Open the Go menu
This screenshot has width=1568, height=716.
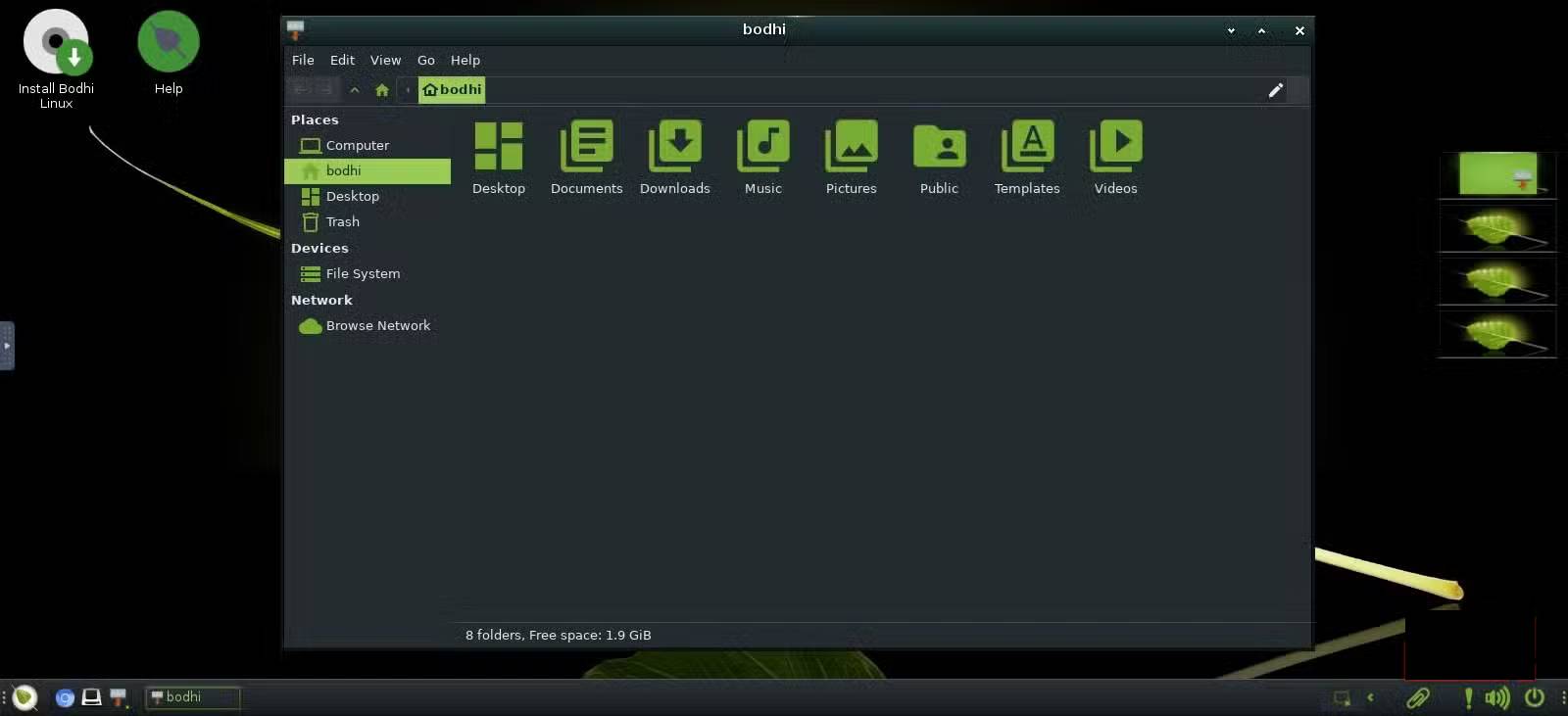426,60
